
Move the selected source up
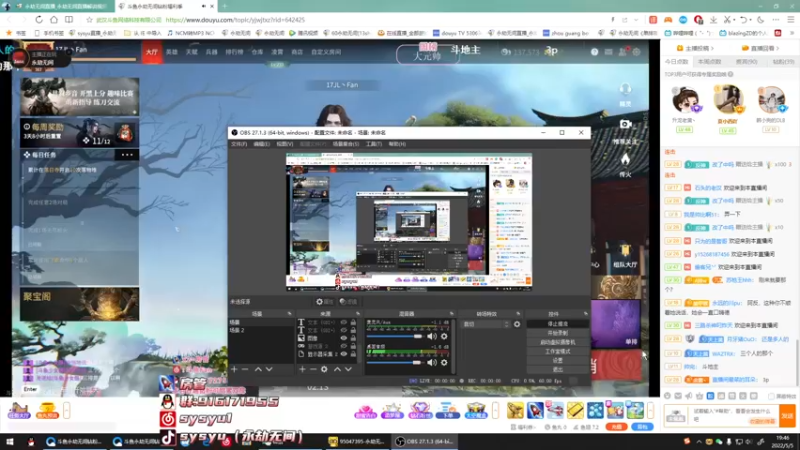tap(337, 369)
